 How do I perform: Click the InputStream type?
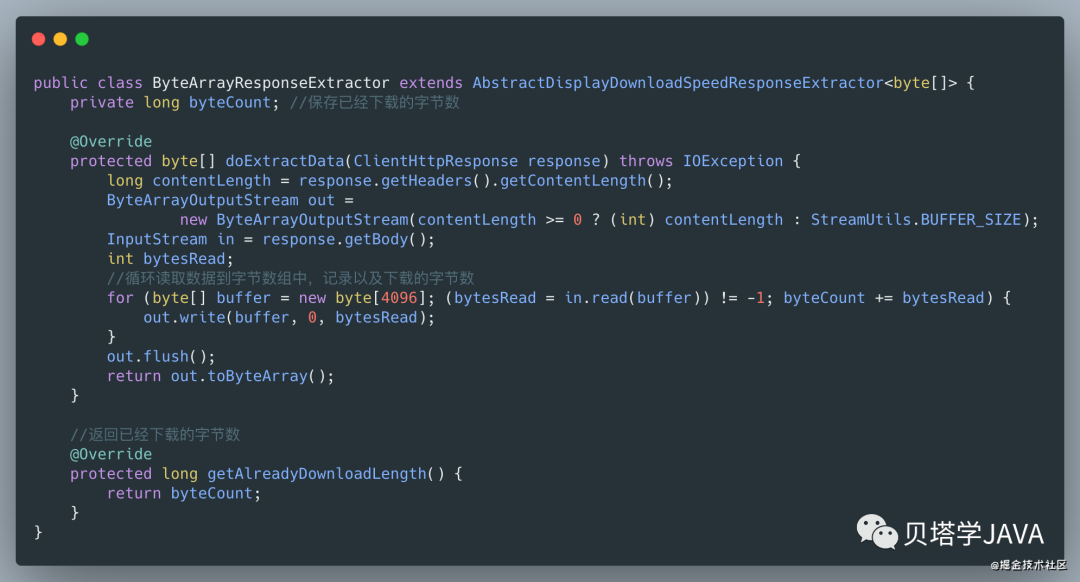157,239
